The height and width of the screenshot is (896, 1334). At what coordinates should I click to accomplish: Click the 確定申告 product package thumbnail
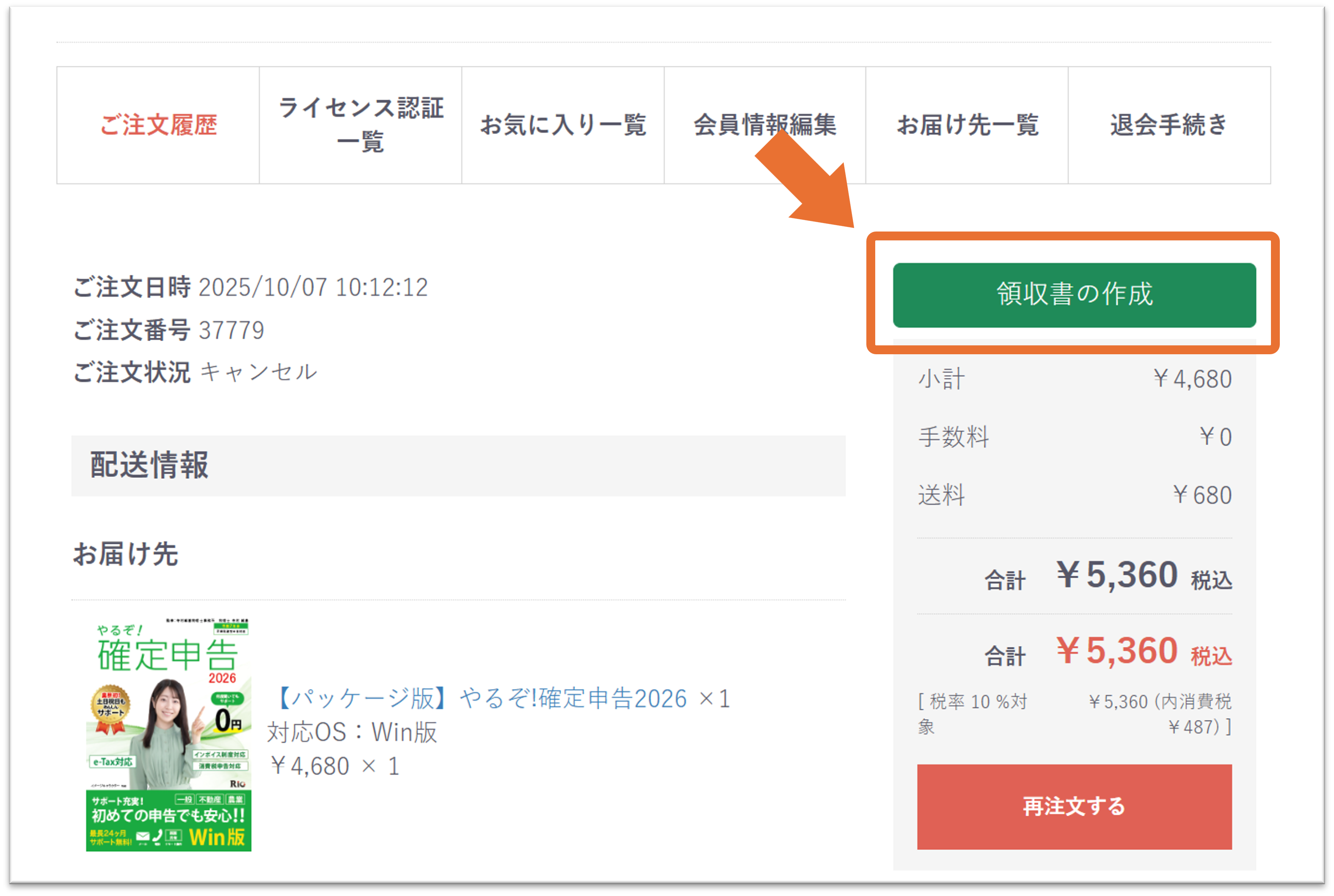coord(168,735)
